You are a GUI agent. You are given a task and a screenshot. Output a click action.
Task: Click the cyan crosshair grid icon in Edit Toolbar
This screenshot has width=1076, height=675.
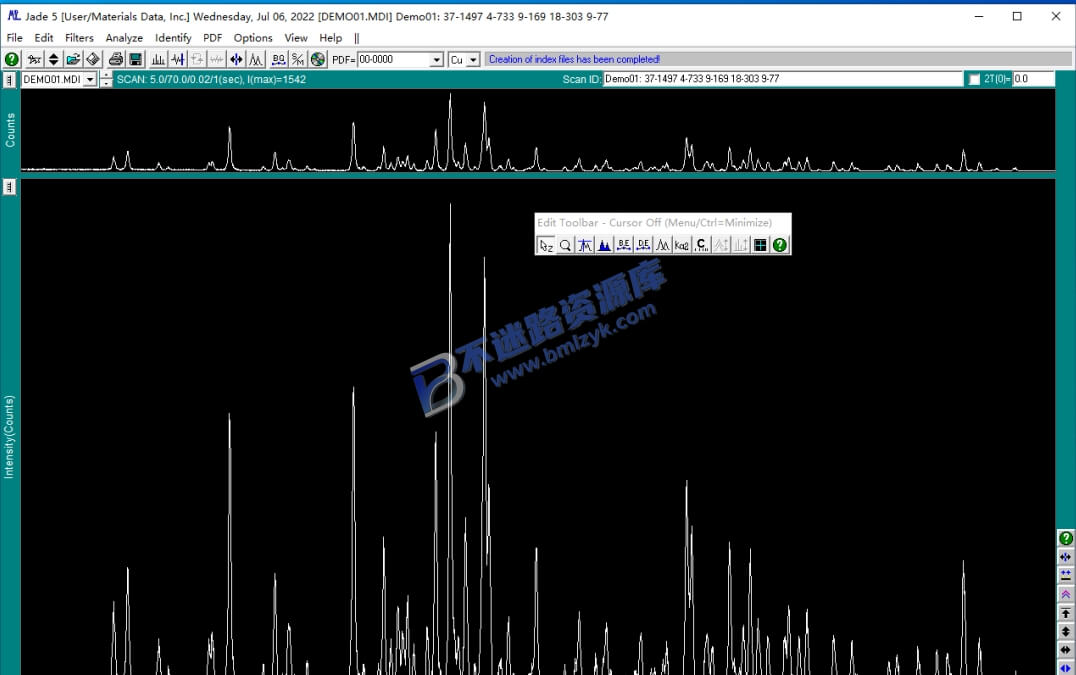pyautogui.click(x=760, y=245)
